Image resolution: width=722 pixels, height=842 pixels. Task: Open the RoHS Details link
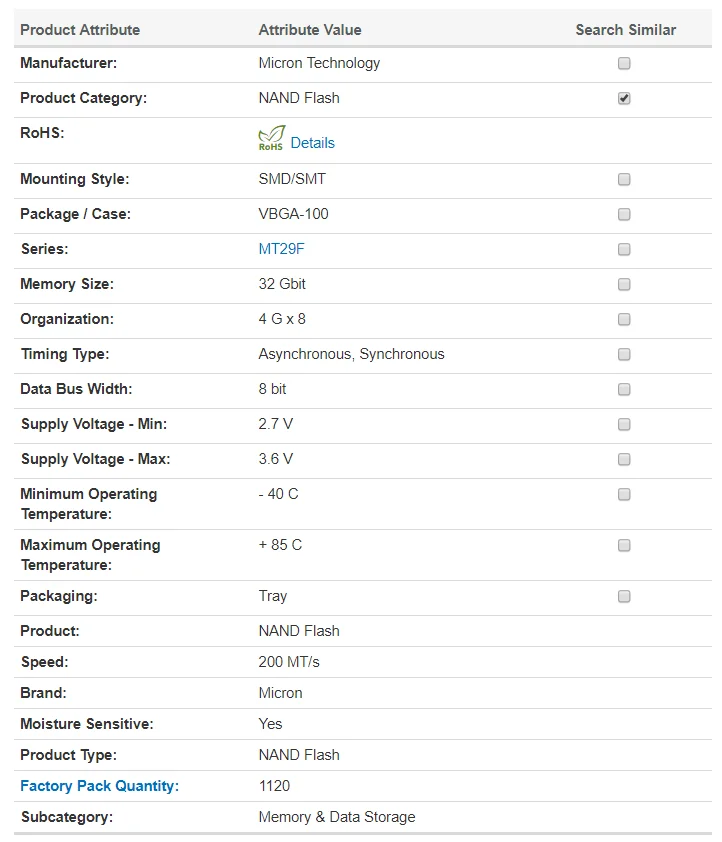coord(312,143)
